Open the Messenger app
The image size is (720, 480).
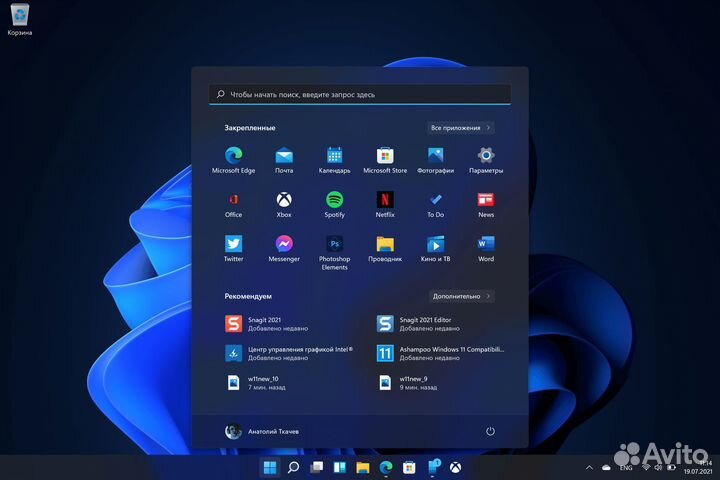284,249
